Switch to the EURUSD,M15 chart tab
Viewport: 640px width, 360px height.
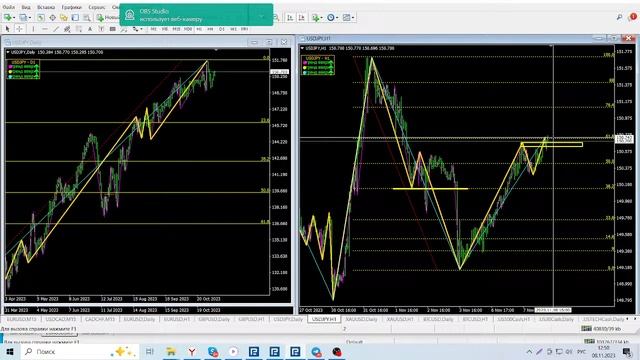(x=21, y=319)
